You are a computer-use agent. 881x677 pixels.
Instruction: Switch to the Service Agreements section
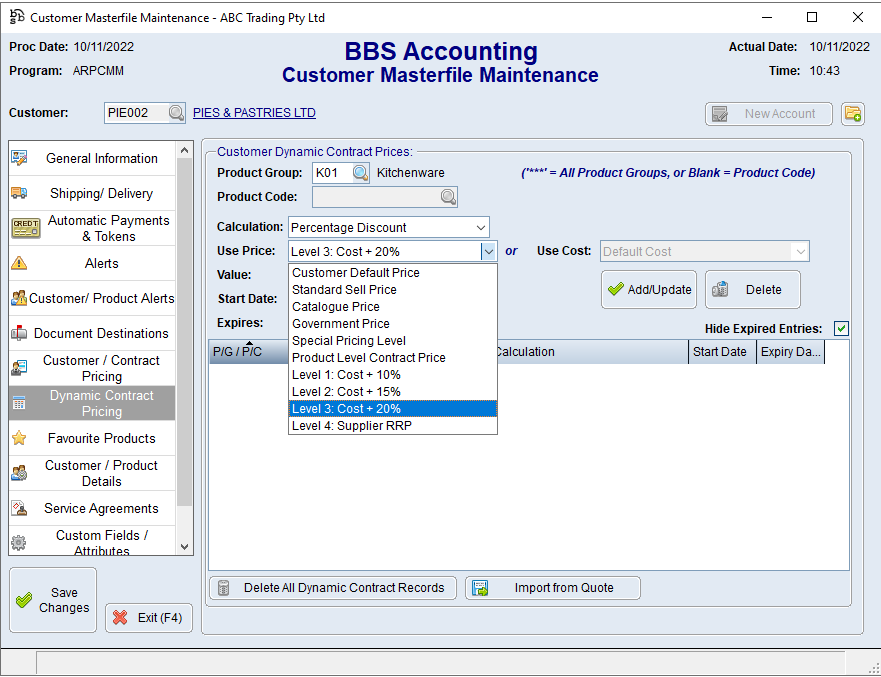pyautogui.click(x=101, y=508)
